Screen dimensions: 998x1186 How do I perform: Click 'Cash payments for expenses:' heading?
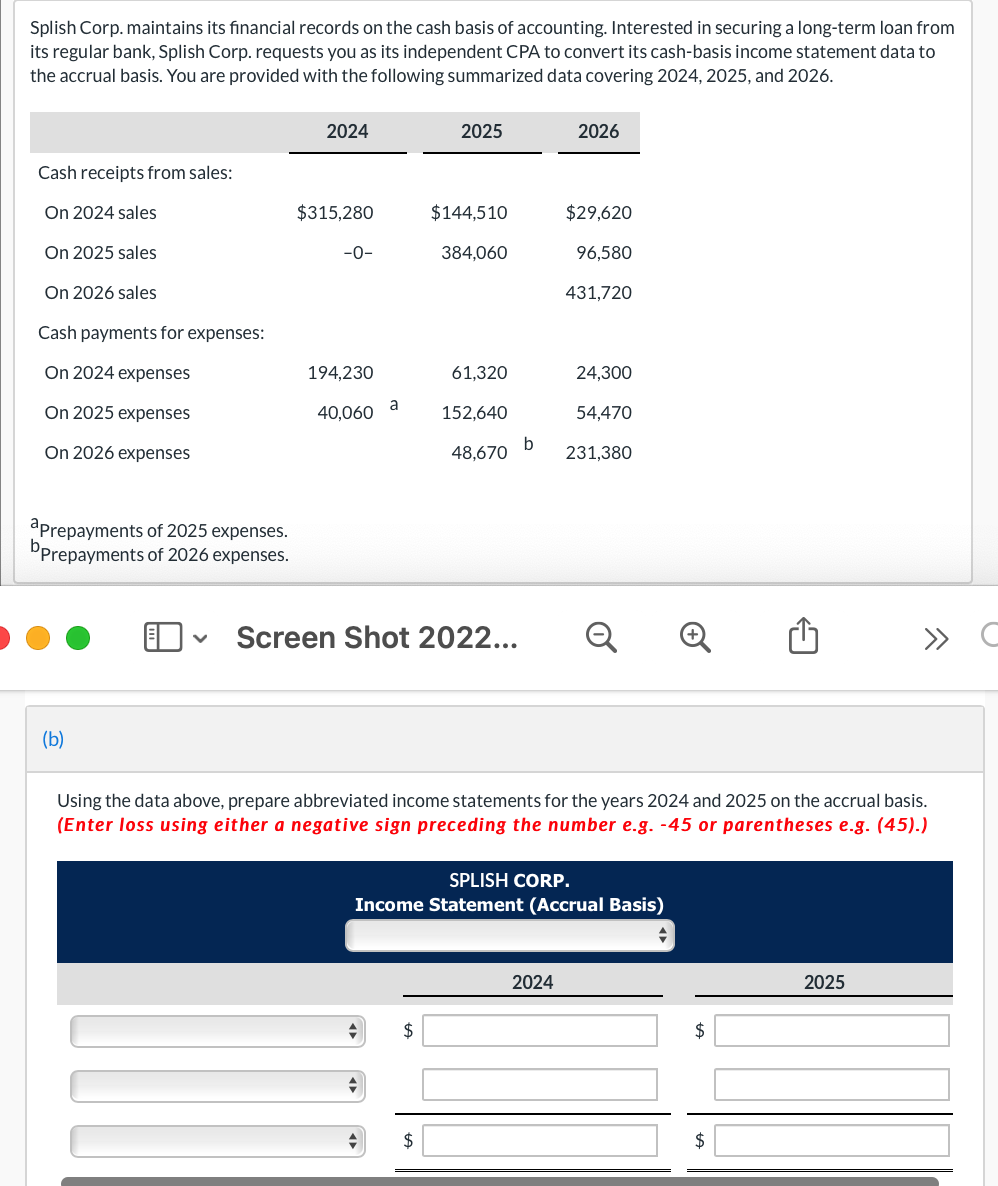coord(151,334)
